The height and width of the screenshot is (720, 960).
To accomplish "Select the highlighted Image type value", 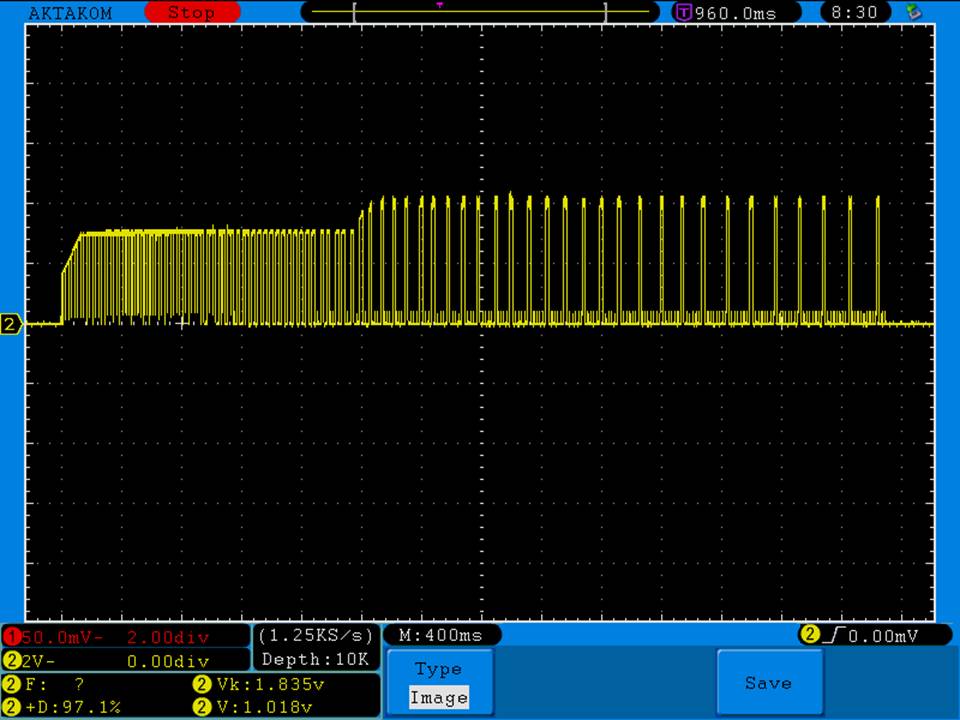I will click(439, 698).
